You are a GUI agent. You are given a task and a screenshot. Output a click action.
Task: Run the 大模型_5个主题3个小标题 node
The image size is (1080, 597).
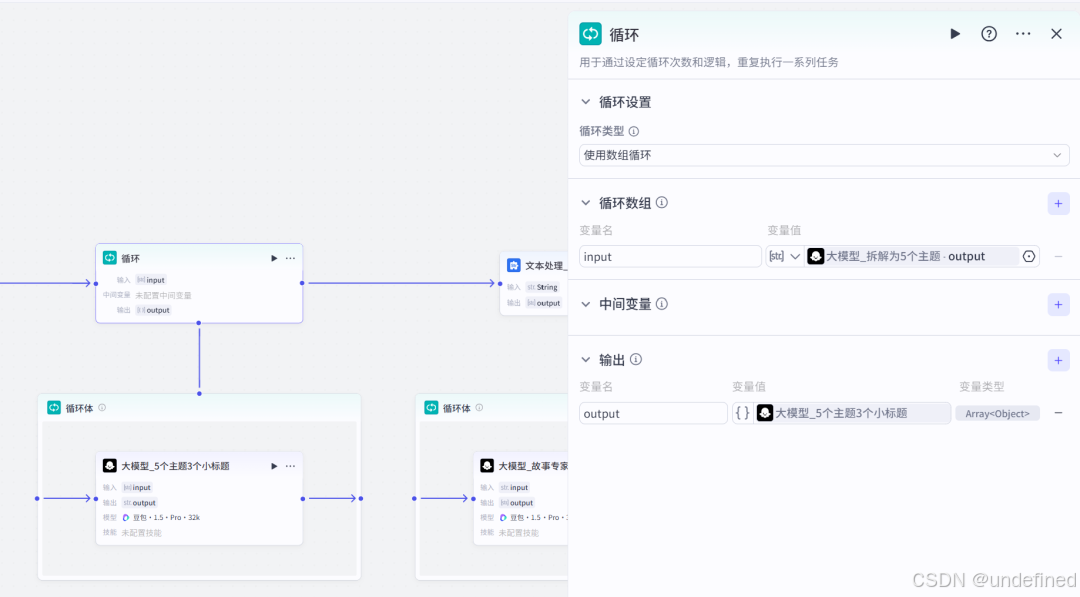click(x=273, y=466)
